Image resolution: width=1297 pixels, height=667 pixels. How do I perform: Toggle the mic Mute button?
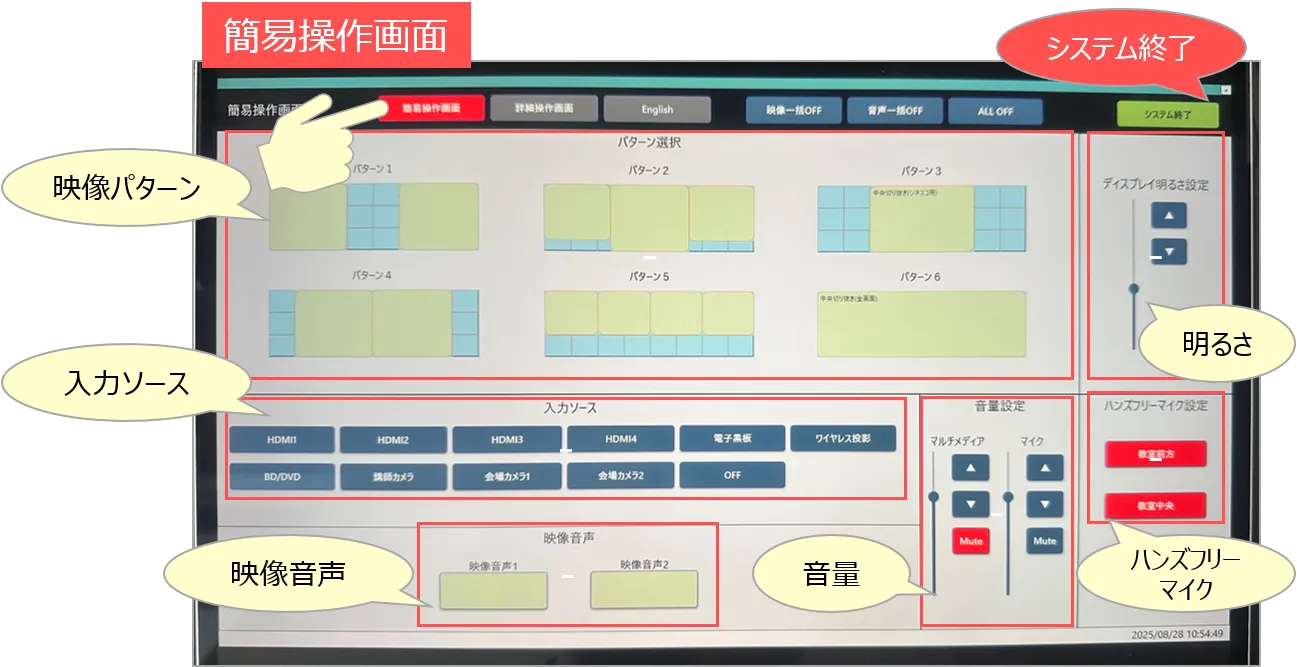[1044, 541]
